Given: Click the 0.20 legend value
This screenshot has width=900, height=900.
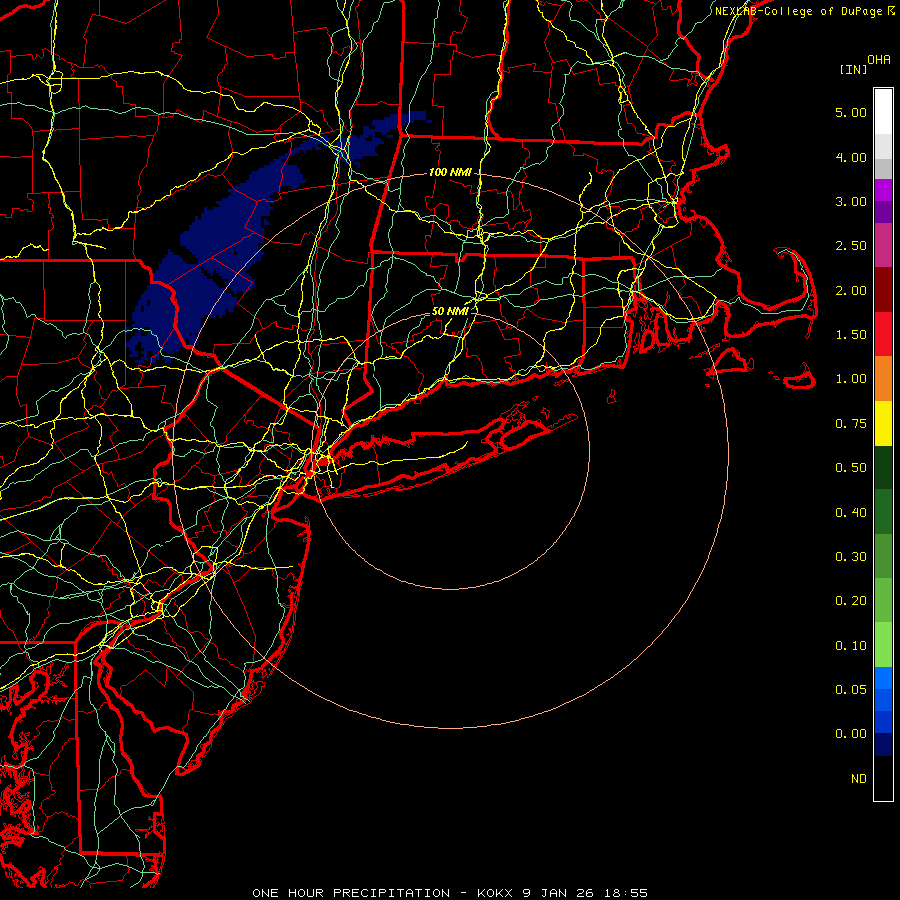Looking at the screenshot, I should [x=851, y=601].
